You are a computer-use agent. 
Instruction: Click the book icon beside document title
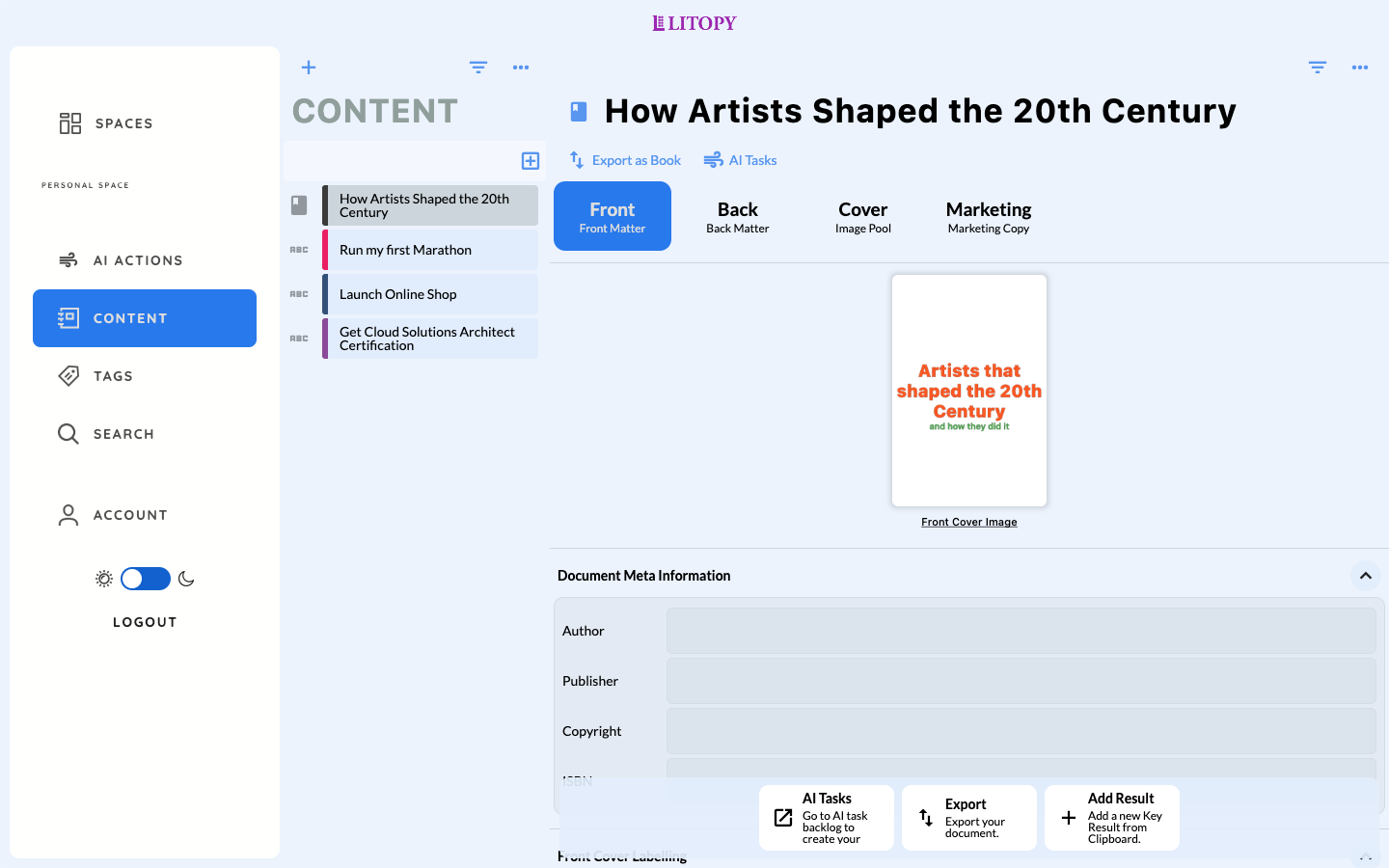click(x=579, y=112)
